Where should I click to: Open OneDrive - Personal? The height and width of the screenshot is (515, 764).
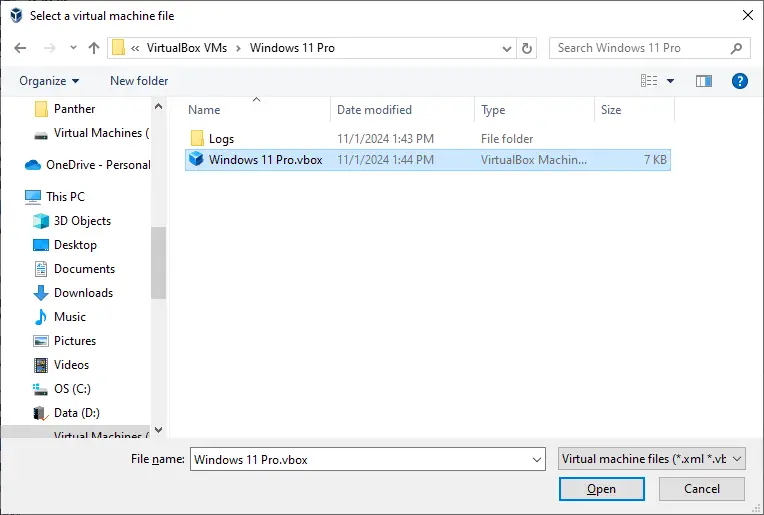[88, 165]
